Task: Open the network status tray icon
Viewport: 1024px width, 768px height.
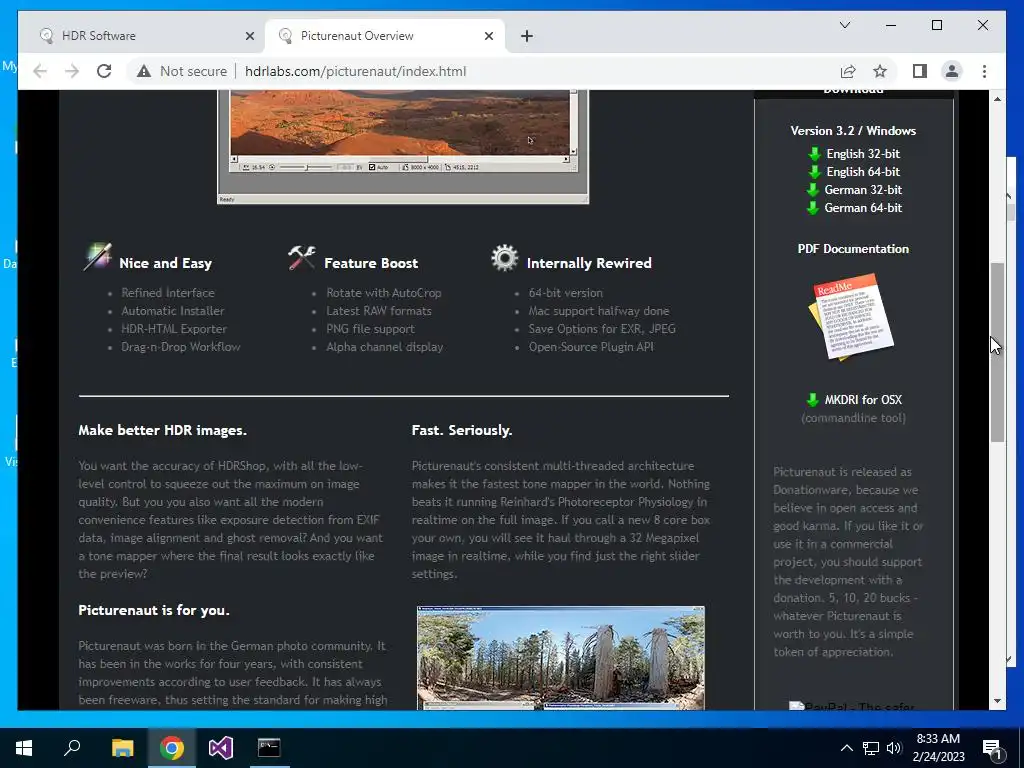Action: pyautogui.click(x=871, y=748)
